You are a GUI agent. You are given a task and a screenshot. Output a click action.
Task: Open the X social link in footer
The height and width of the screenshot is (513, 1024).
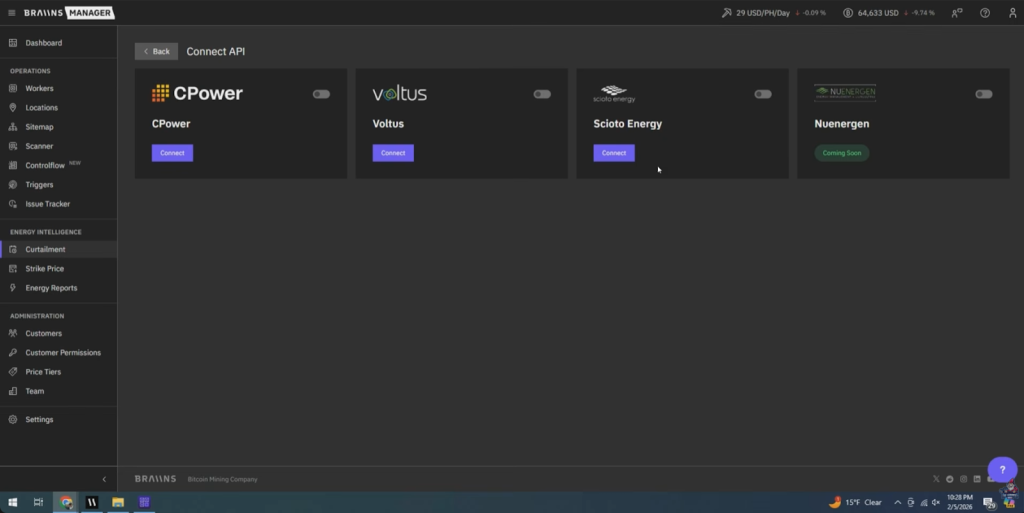[936, 479]
